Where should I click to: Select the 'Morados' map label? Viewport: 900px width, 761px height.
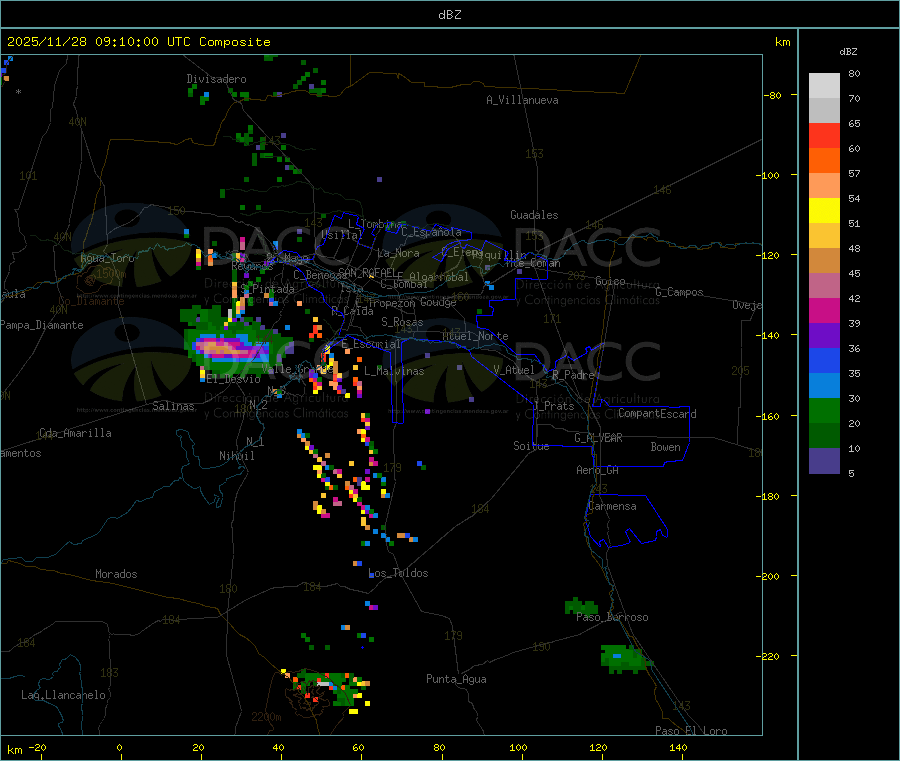[116, 574]
